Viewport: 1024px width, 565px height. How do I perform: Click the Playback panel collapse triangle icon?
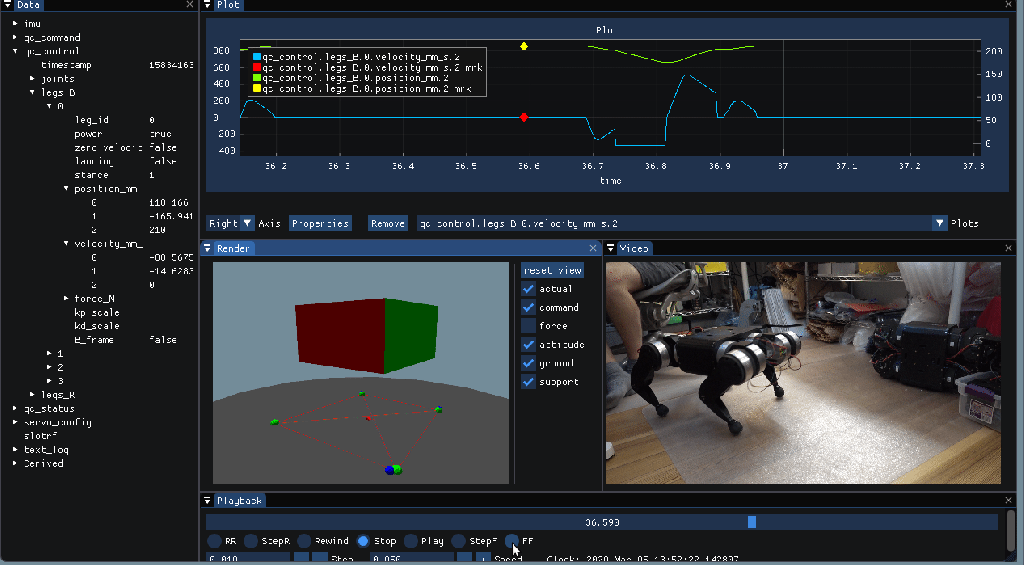tap(208, 500)
